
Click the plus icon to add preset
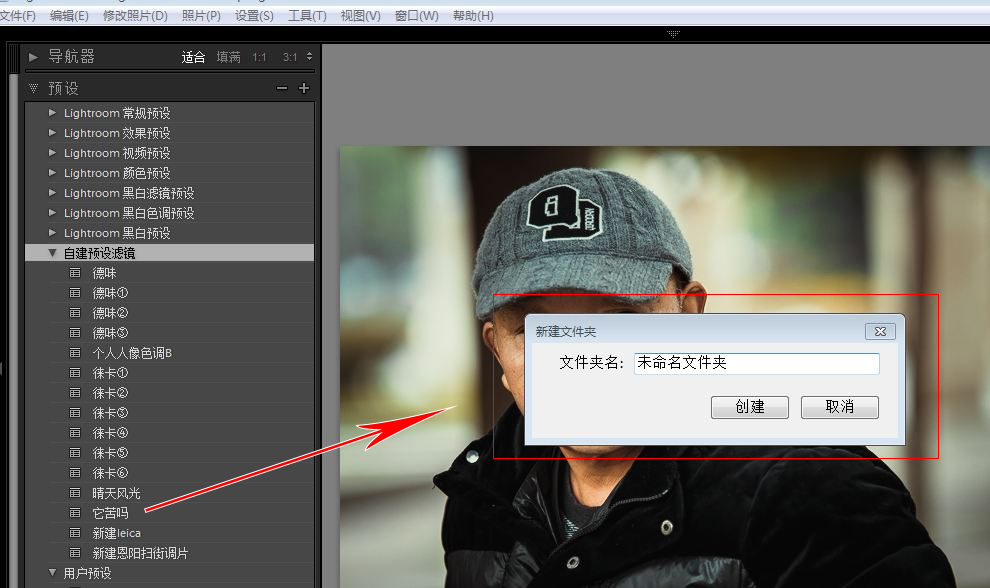(x=304, y=88)
